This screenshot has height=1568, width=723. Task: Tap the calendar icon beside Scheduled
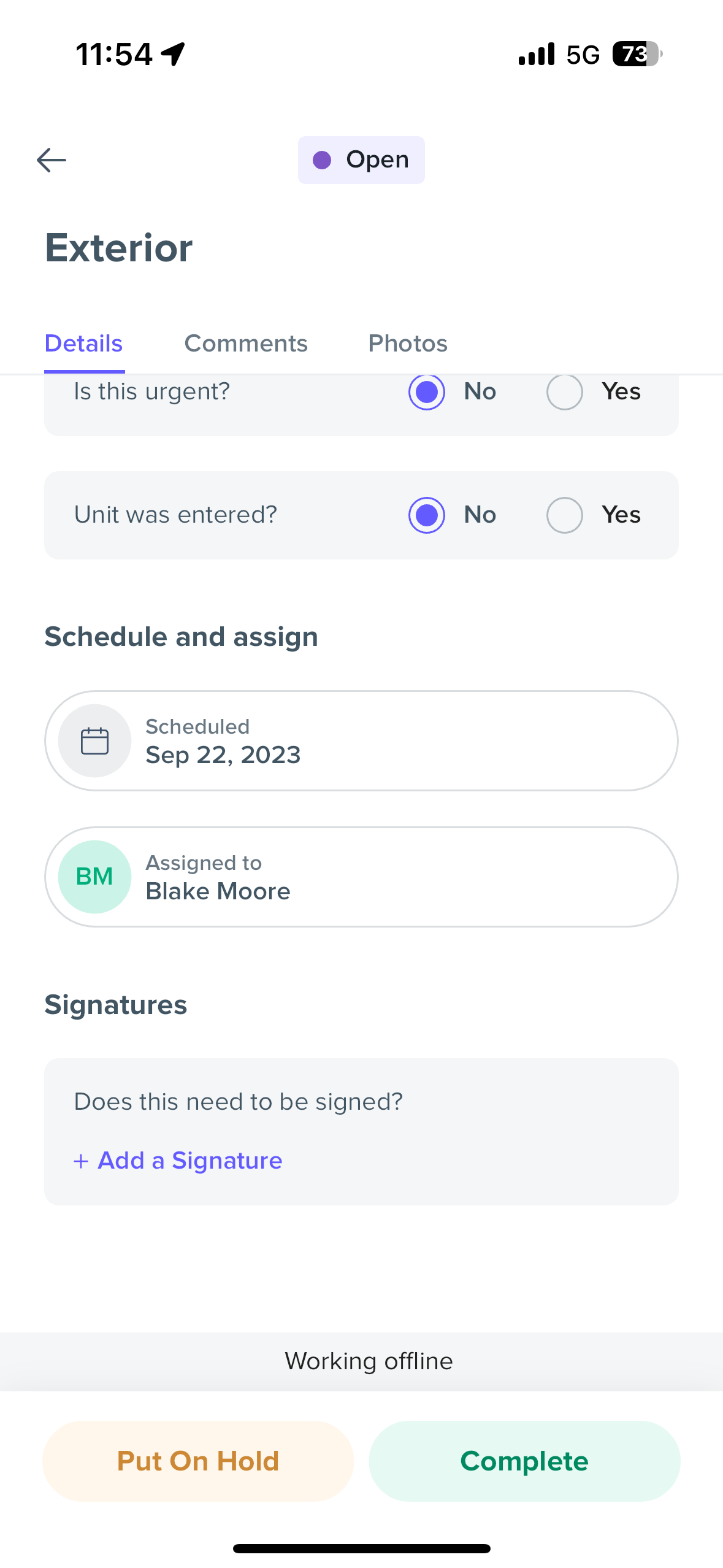pos(94,741)
